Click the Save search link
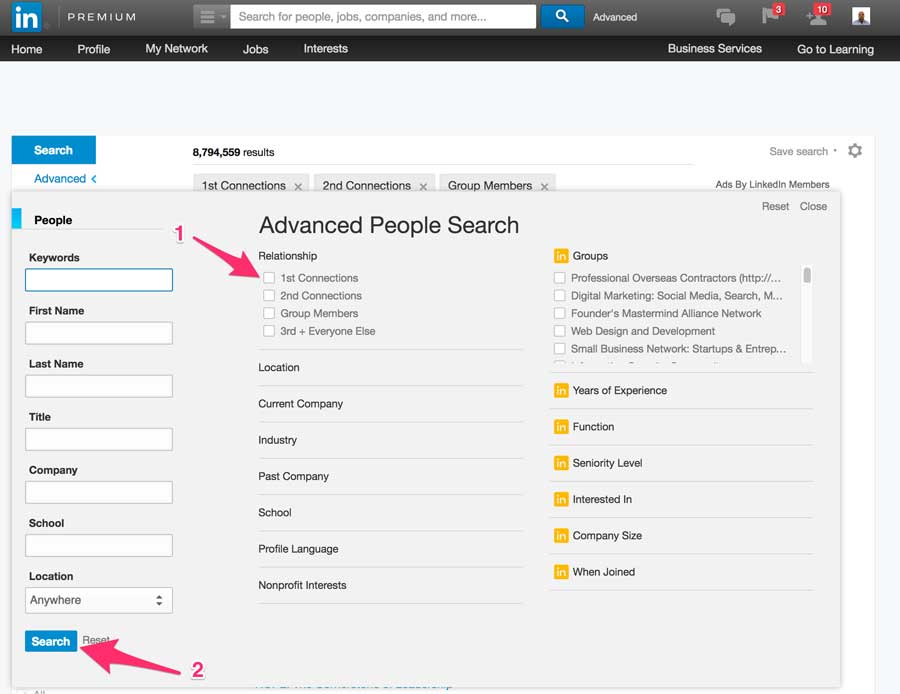The image size is (900, 694). 798,152
